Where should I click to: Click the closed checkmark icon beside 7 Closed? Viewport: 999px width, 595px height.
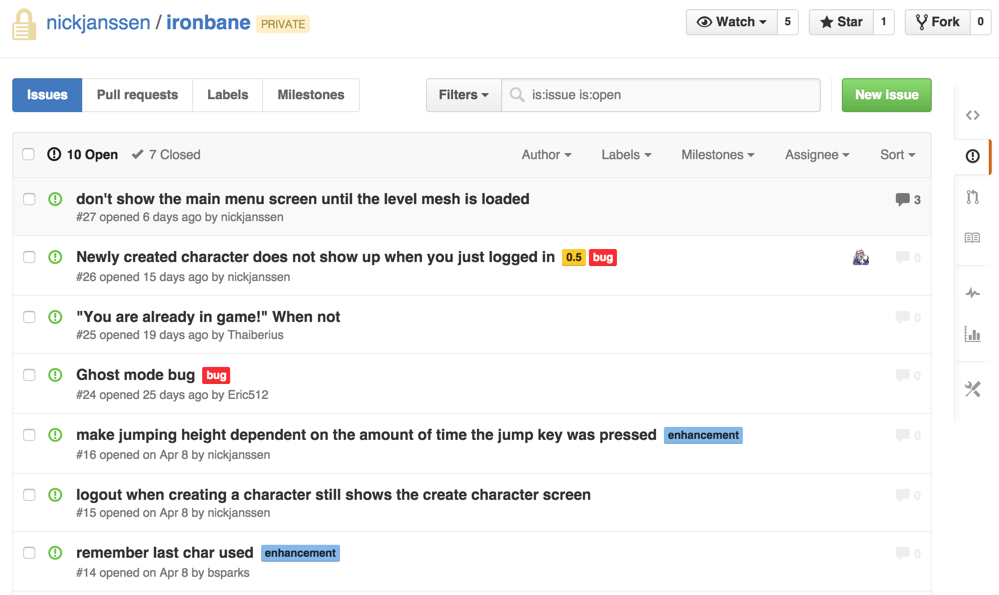[137, 154]
